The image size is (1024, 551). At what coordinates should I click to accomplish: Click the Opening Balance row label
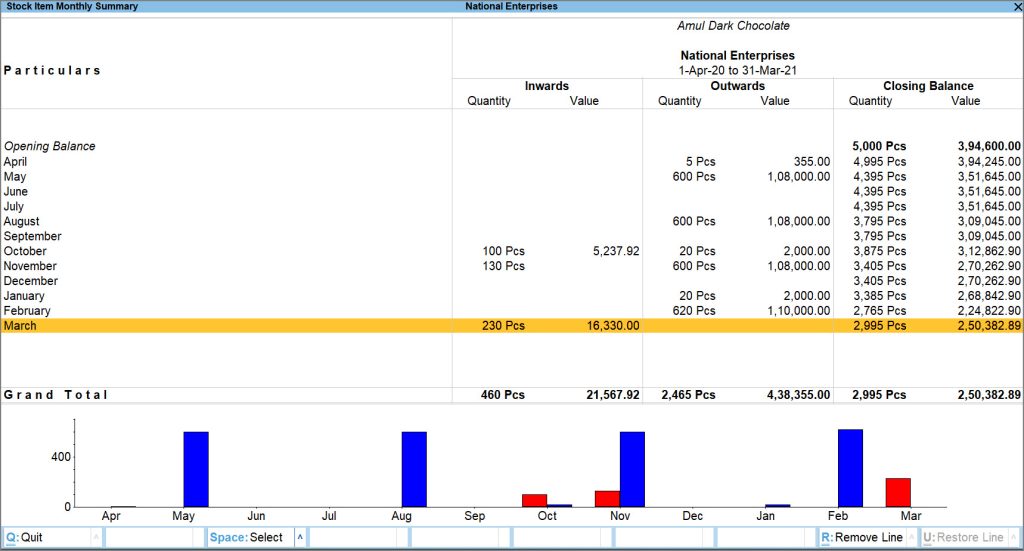50,146
